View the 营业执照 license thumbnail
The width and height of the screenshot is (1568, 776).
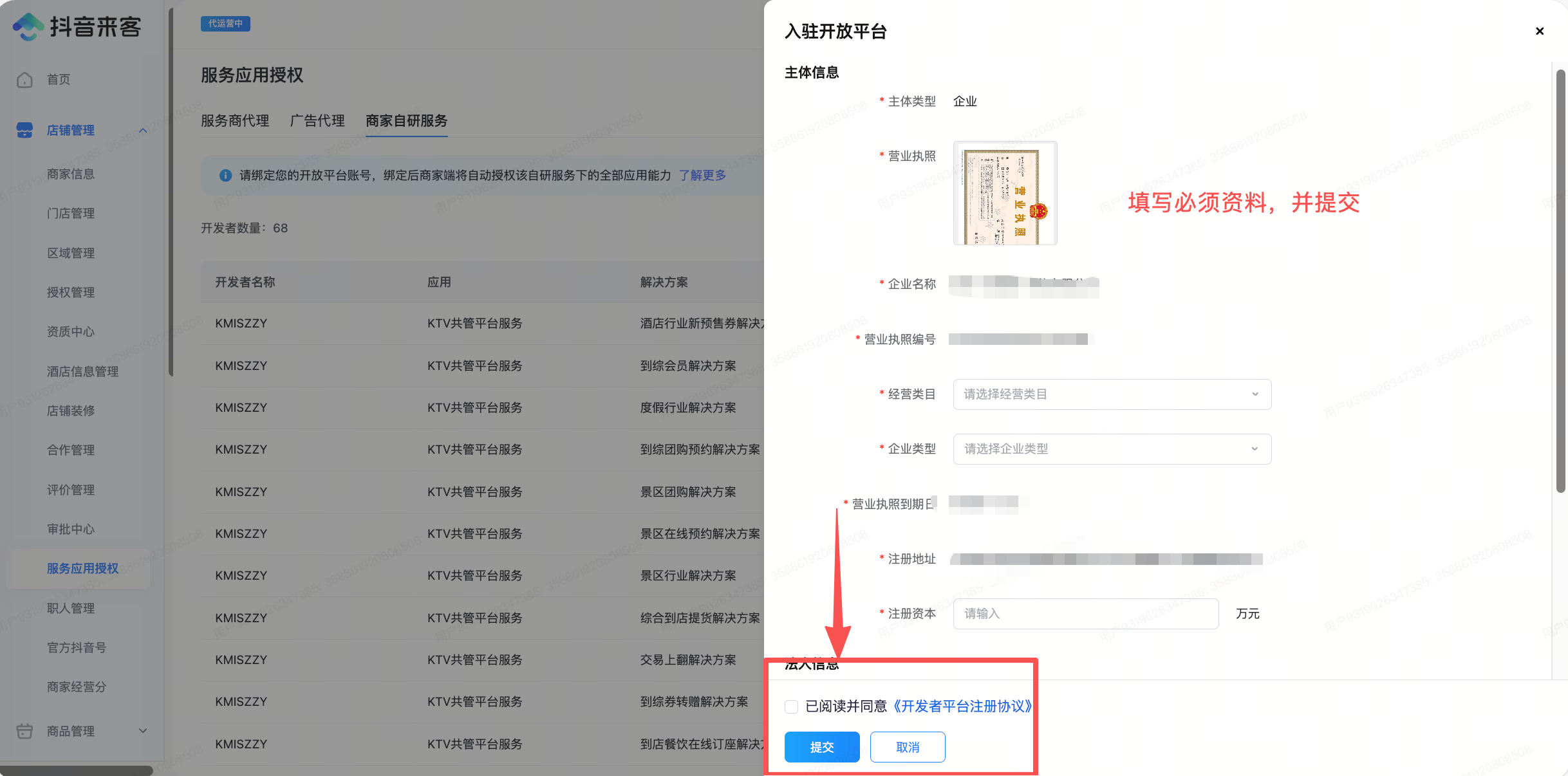coord(1005,193)
